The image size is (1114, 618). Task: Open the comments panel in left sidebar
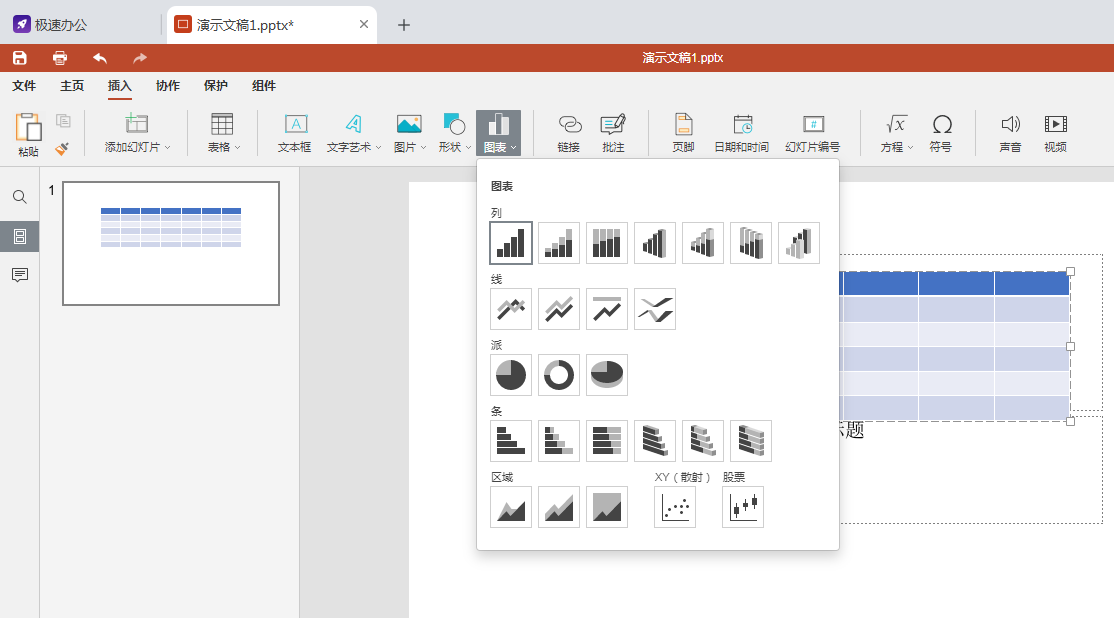tap(20, 275)
